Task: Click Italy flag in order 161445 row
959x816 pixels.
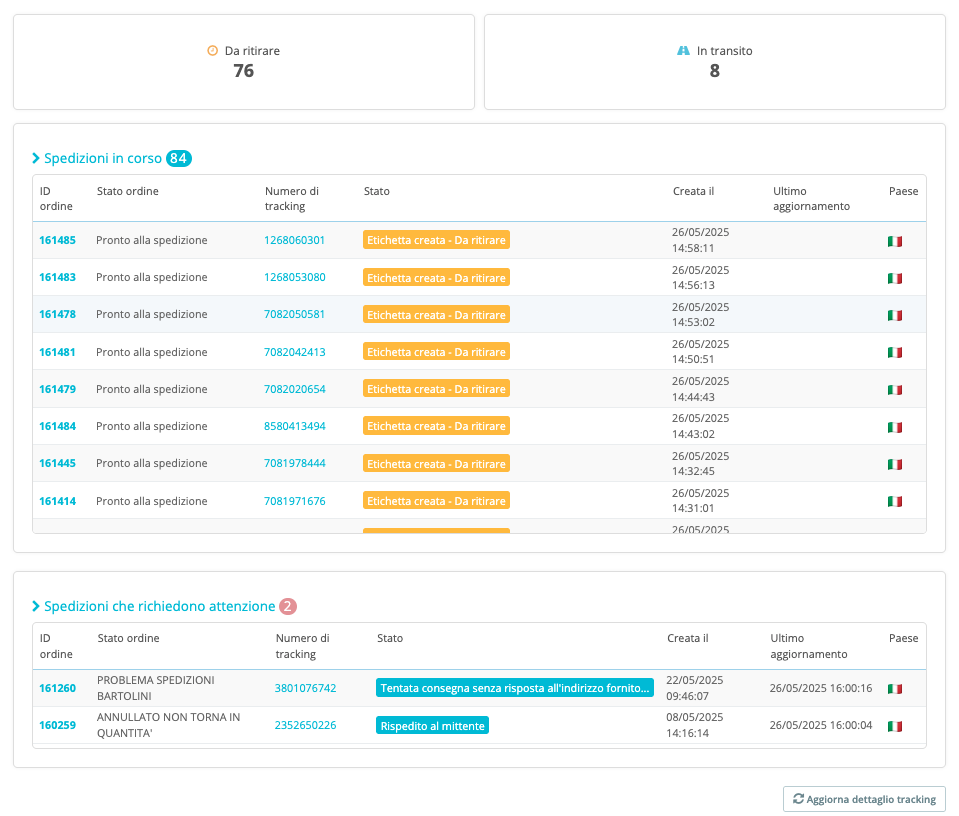Action: [895, 464]
